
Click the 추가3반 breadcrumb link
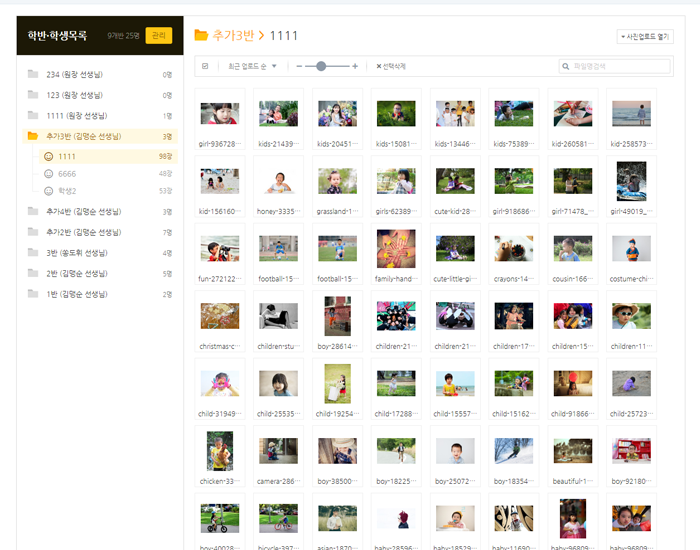click(x=233, y=35)
